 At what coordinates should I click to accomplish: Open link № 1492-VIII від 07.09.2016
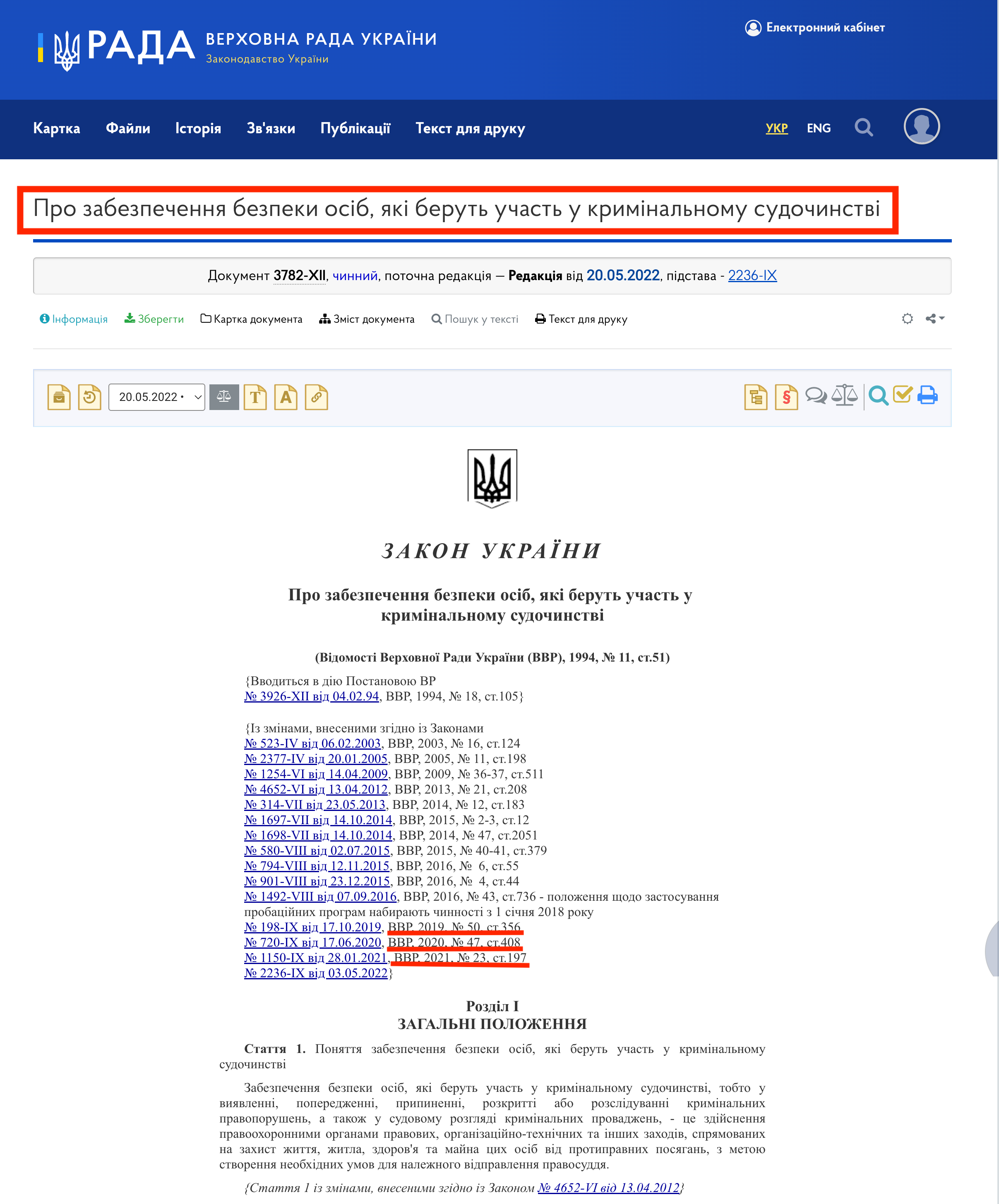pyautogui.click(x=321, y=896)
